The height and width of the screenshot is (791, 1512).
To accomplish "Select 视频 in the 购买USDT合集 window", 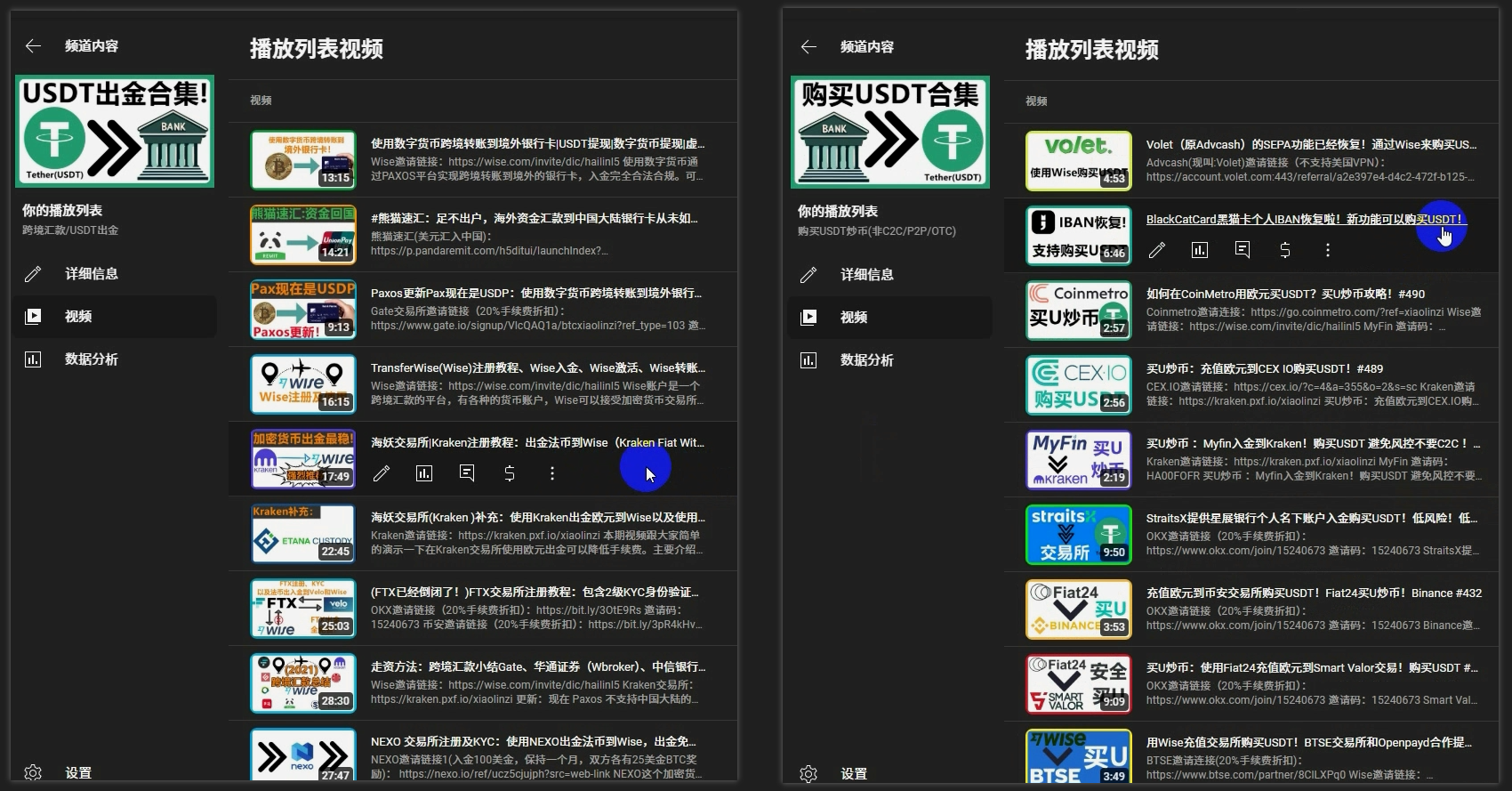I will [x=891, y=318].
